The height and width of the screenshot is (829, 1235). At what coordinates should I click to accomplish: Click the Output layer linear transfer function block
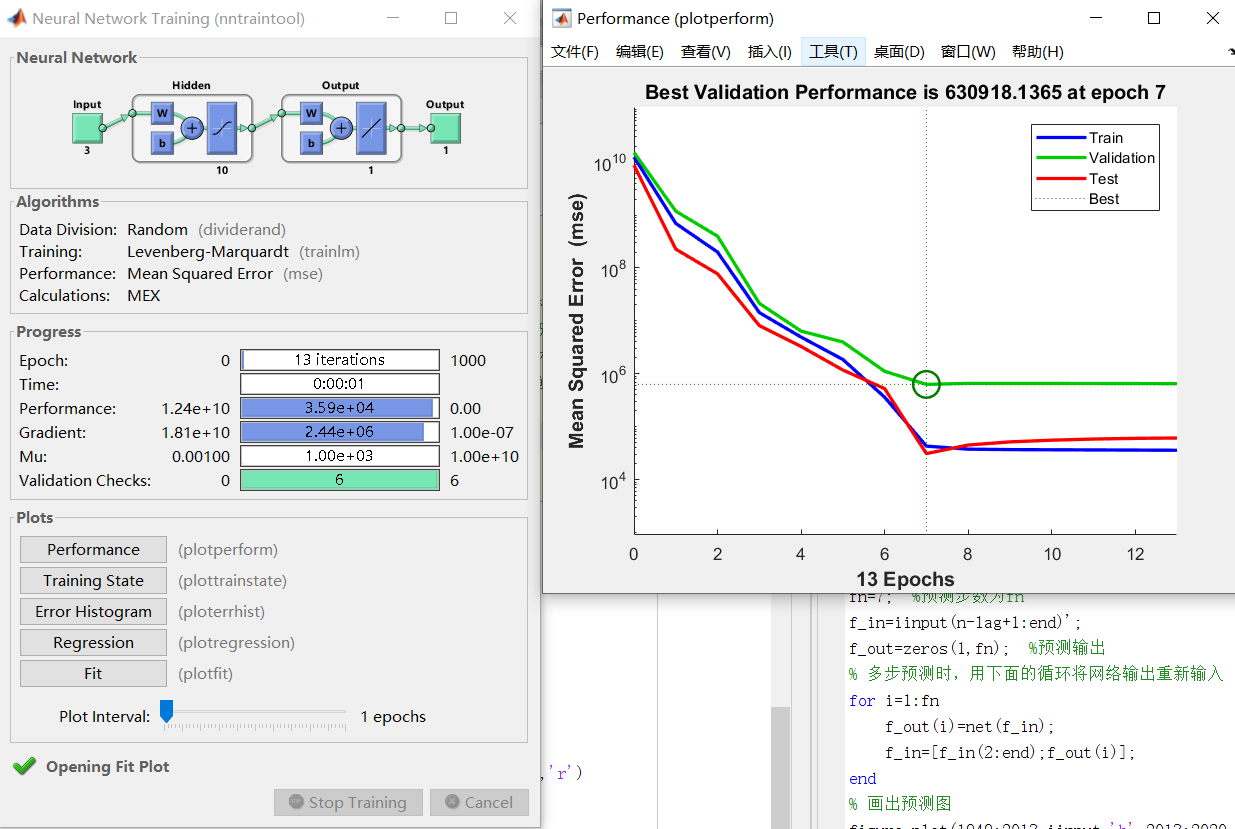pyautogui.click(x=371, y=127)
